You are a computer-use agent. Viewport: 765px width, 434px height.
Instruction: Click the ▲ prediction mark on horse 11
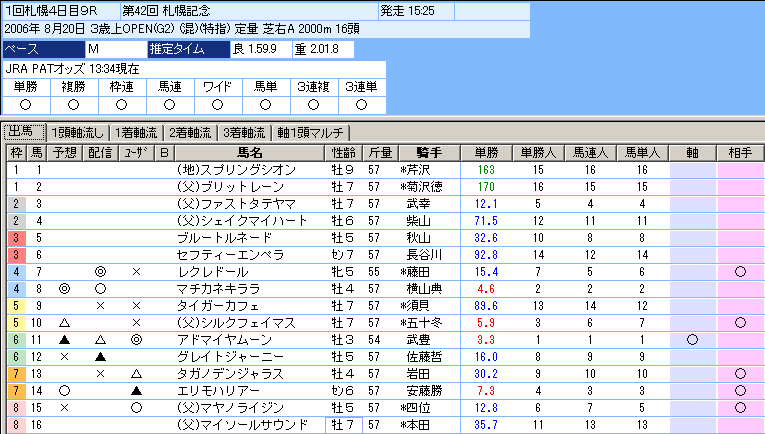pos(65,340)
